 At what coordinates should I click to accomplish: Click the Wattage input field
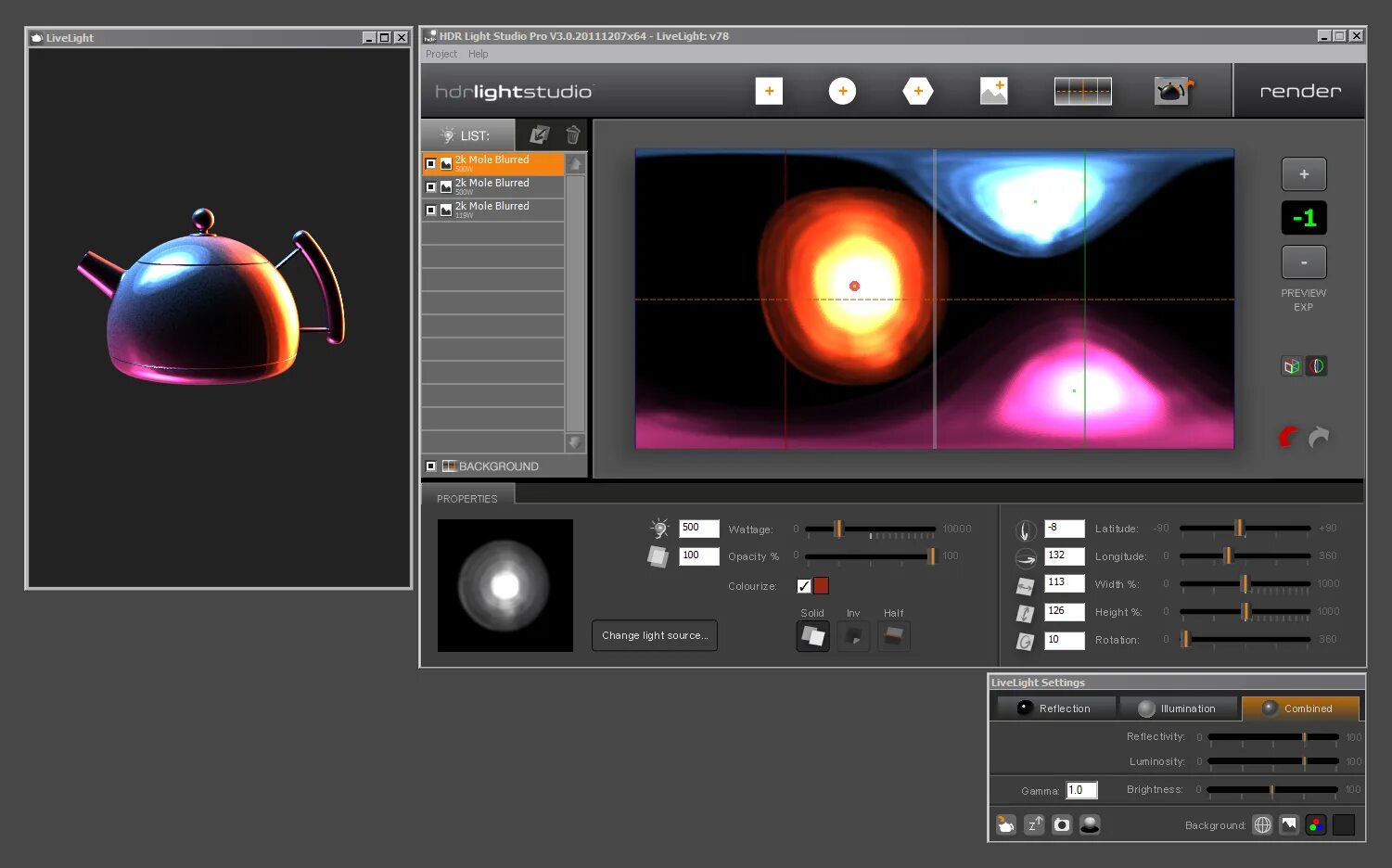pyautogui.click(x=698, y=529)
